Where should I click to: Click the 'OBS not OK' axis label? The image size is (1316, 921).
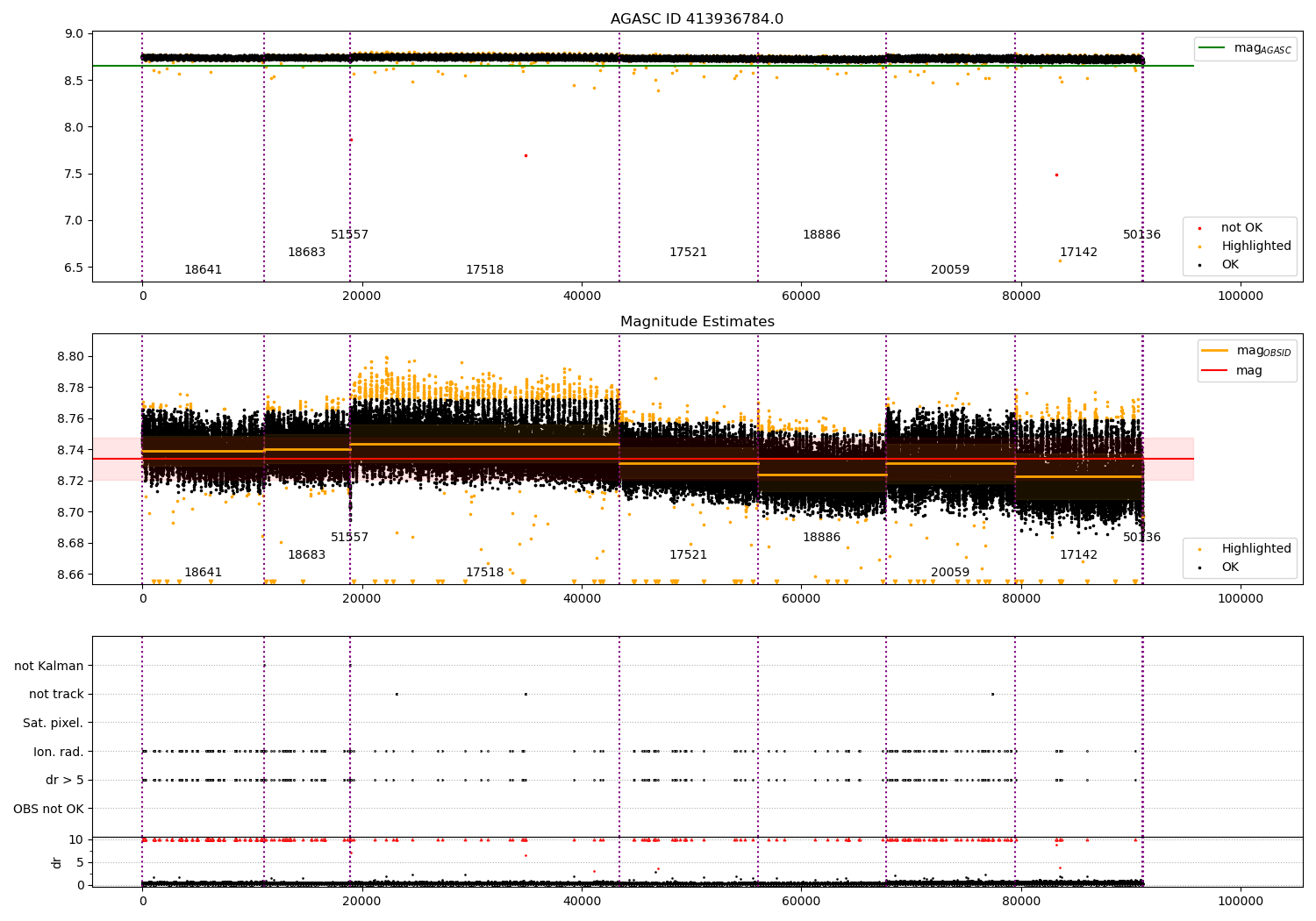[x=49, y=809]
